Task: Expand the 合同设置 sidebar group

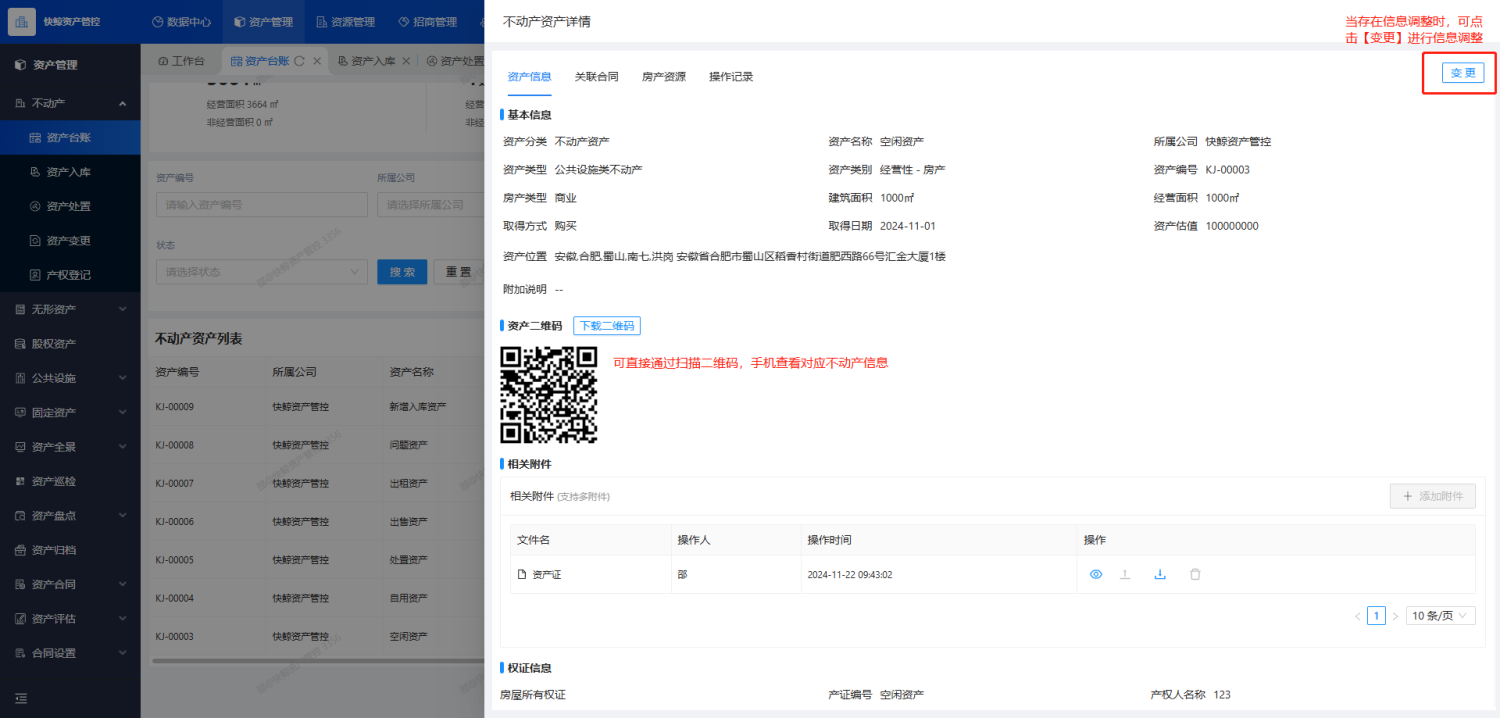Action: tap(70, 653)
